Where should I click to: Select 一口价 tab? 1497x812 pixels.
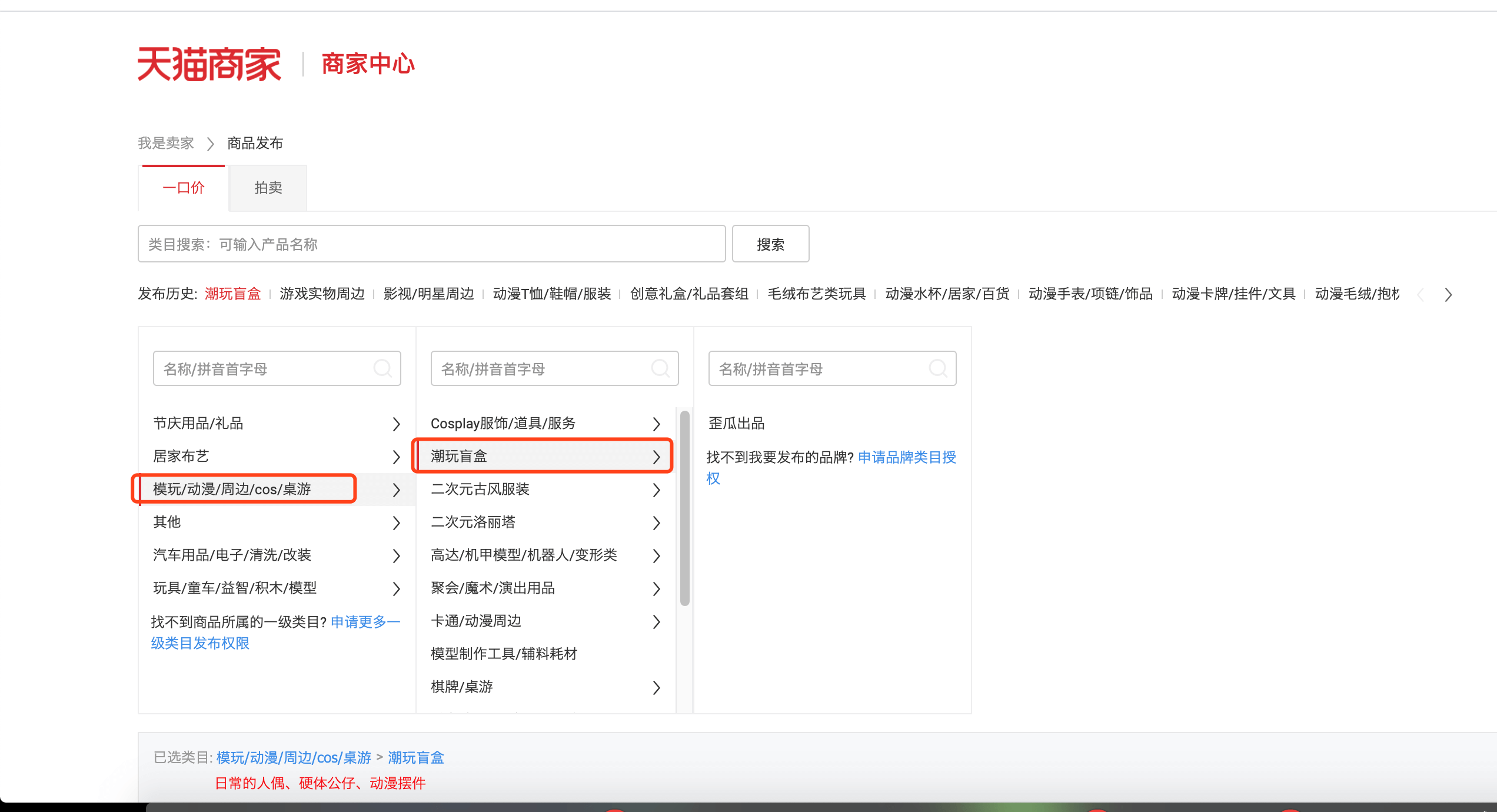[x=183, y=188]
